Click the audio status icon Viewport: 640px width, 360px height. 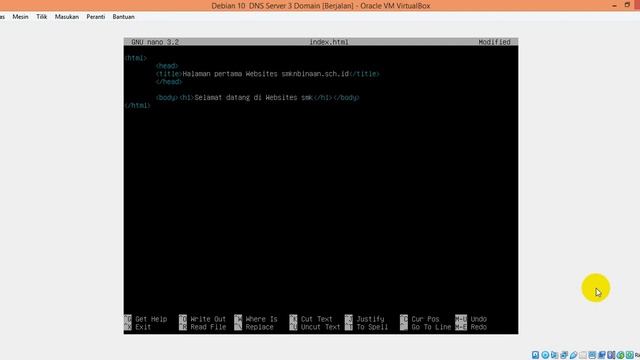click(554, 355)
